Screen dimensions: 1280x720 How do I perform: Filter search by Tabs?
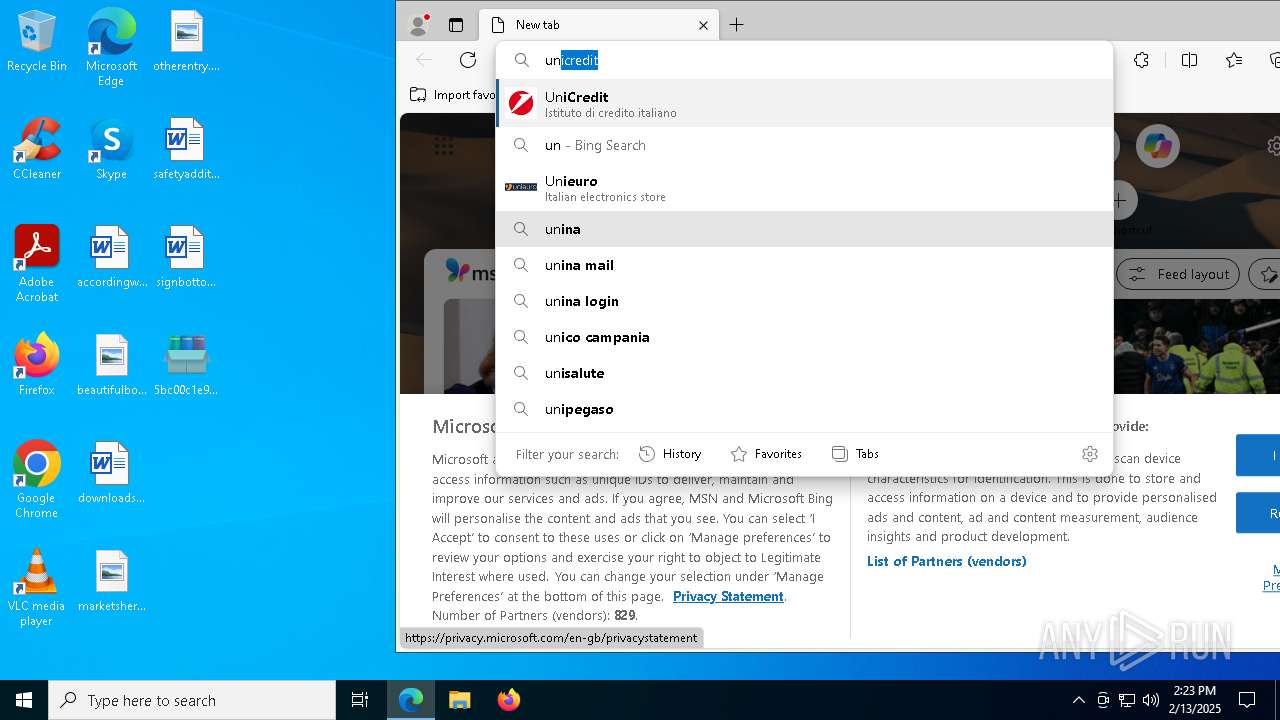(855, 454)
